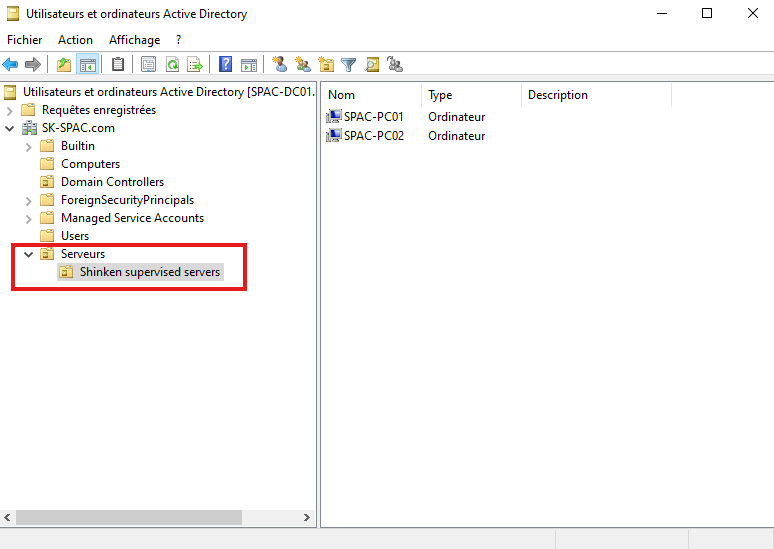Image resolution: width=774 pixels, height=549 pixels.
Task: Create a new group with toolbar icon
Action: click(x=302, y=65)
